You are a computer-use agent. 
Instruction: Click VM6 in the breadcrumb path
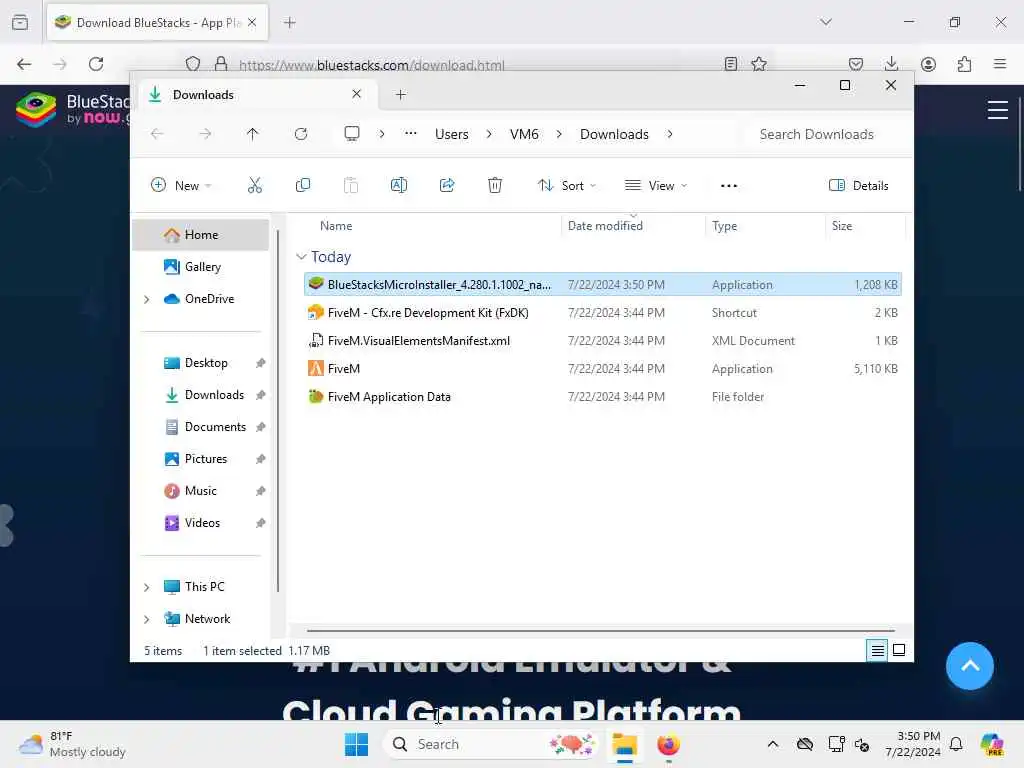point(524,134)
